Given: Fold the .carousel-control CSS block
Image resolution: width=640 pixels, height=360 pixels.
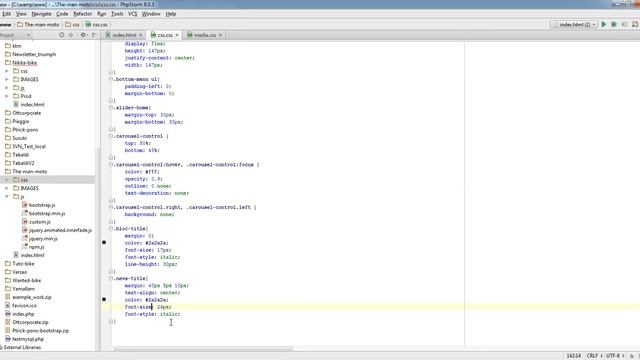Looking at the screenshot, I should click(111, 136).
